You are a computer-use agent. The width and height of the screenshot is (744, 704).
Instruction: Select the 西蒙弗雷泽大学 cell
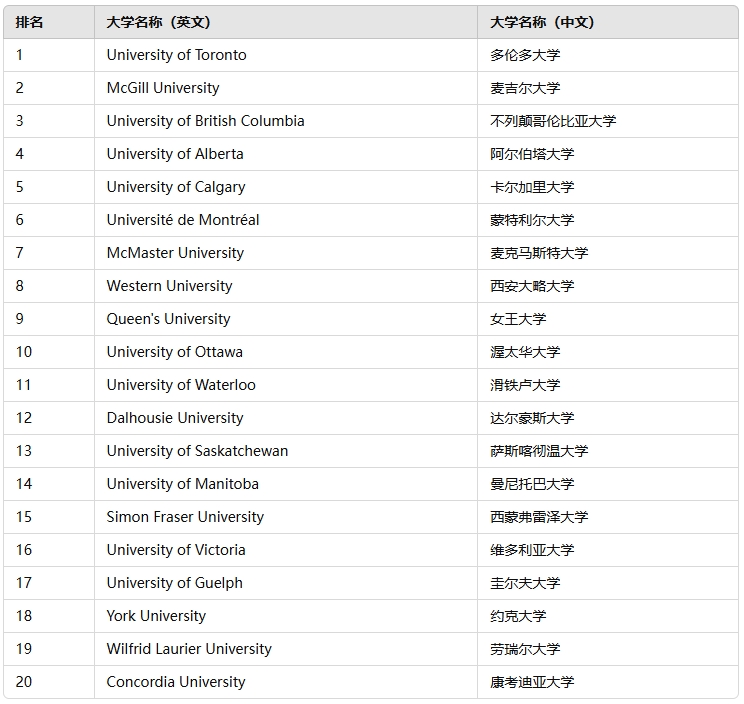pyautogui.click(x=608, y=517)
